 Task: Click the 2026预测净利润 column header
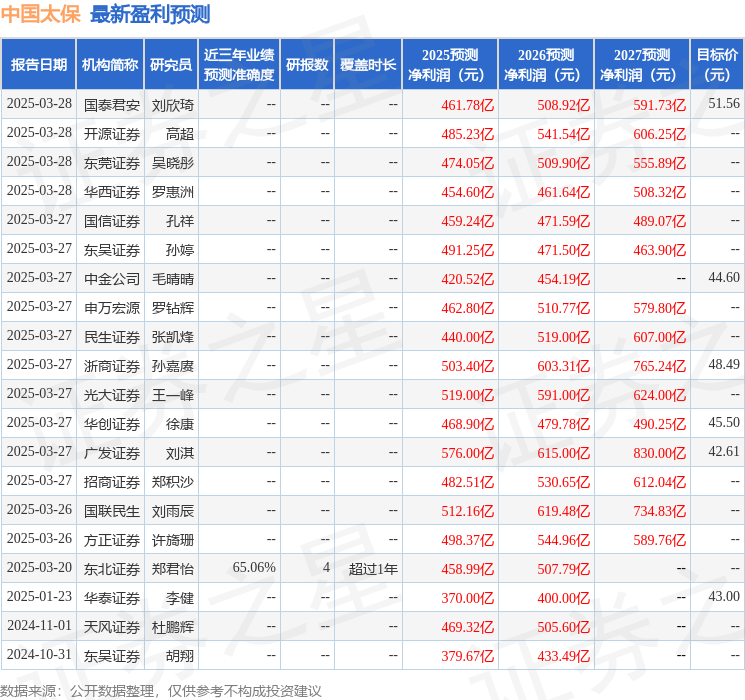[546, 65]
